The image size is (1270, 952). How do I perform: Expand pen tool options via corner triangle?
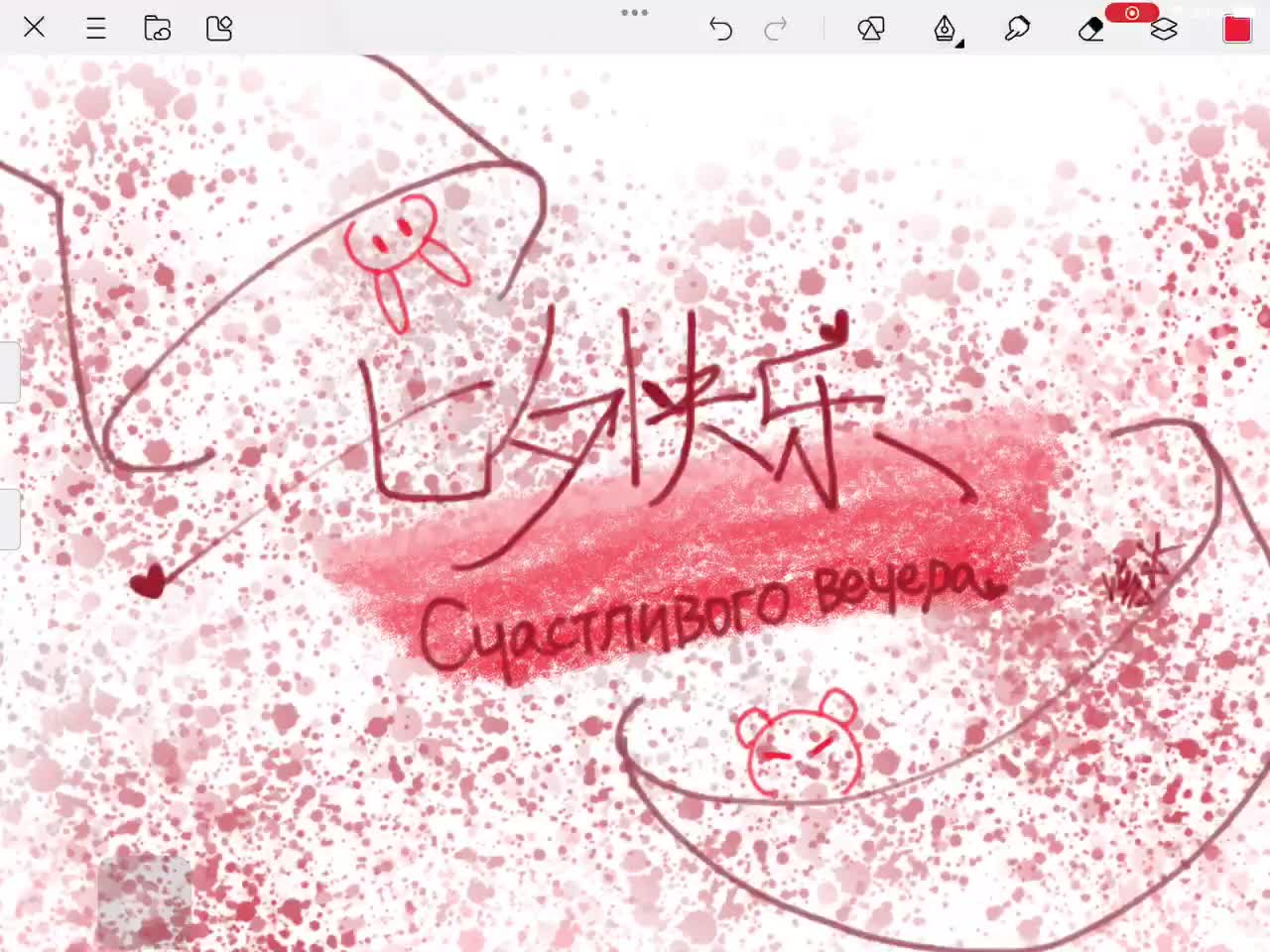959,43
